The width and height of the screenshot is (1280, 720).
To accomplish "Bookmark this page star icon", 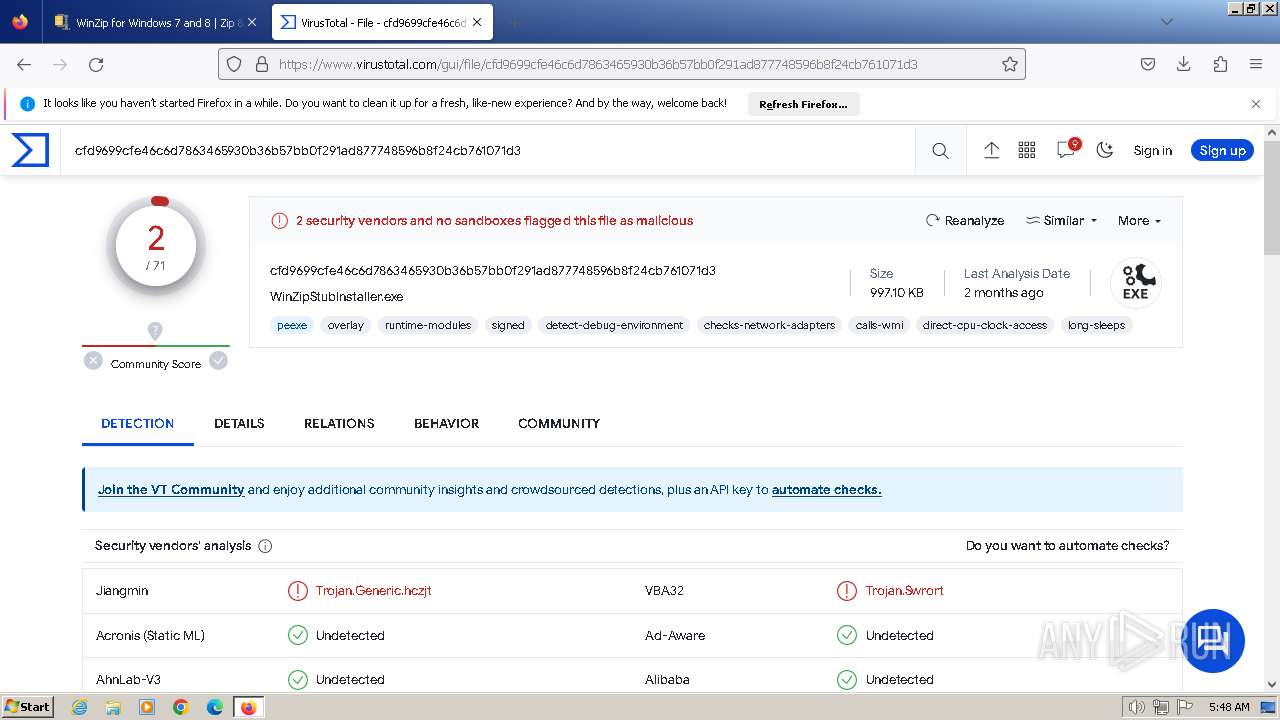I will 1010,64.
